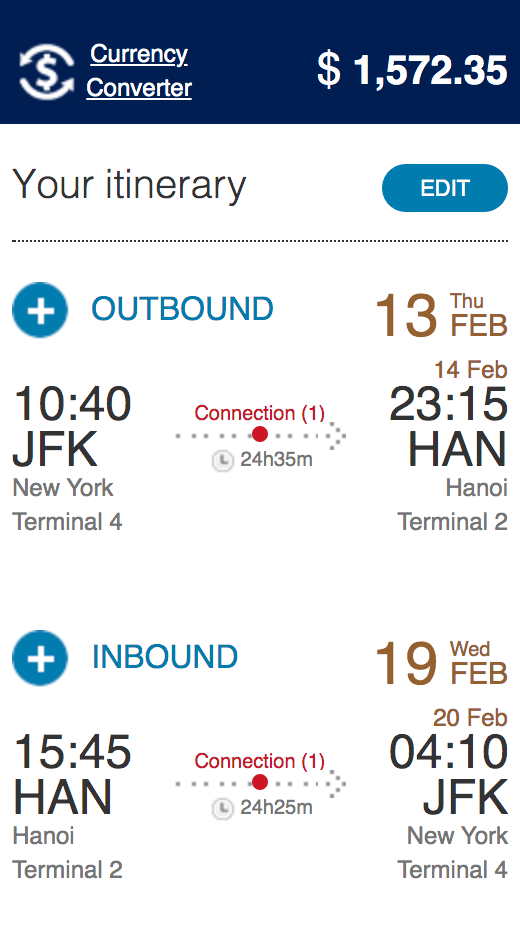Expand the INBOUND flight details plus icon

click(x=40, y=658)
